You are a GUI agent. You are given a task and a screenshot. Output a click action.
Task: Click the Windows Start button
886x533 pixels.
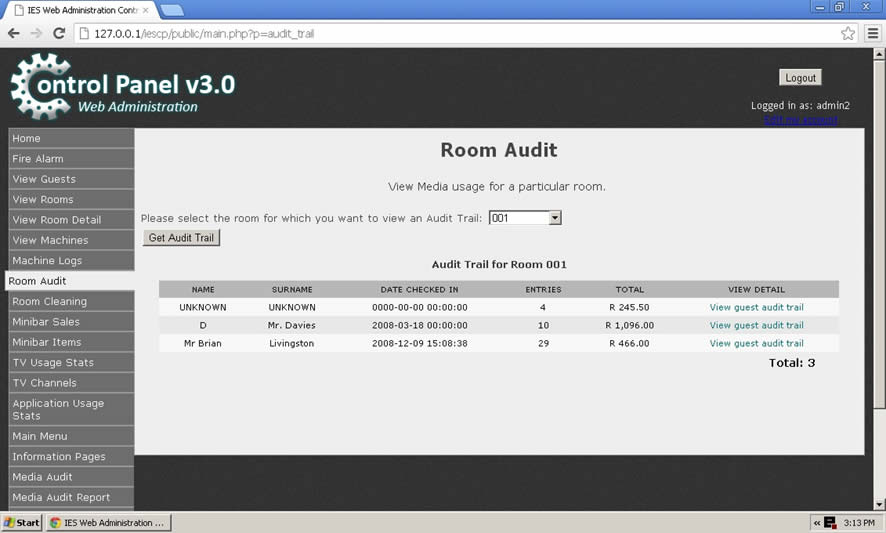[22, 523]
